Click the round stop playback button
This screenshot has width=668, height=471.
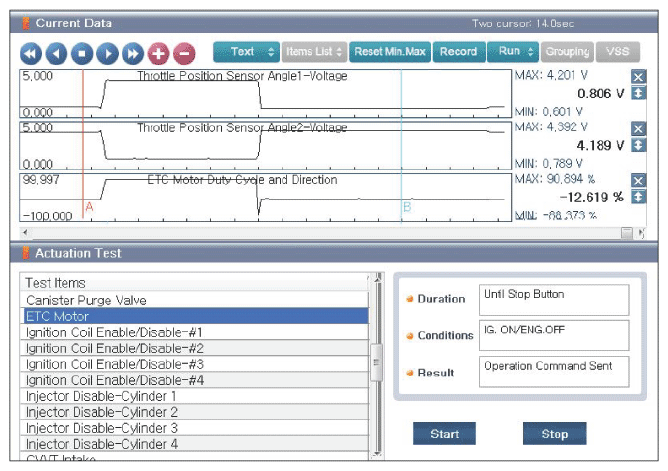(x=82, y=54)
